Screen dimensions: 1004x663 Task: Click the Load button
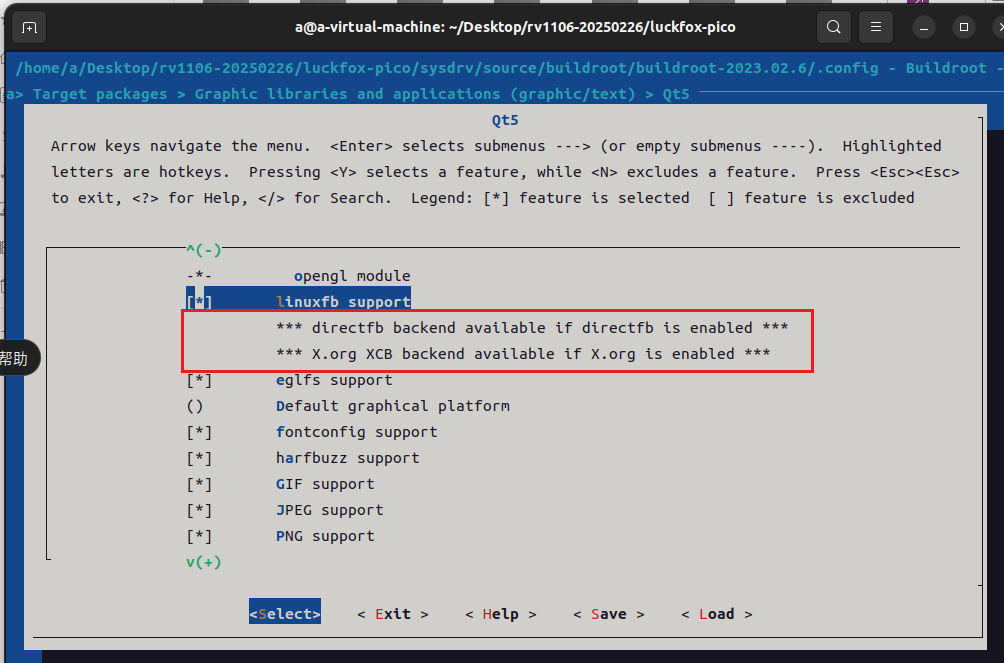[717, 614]
